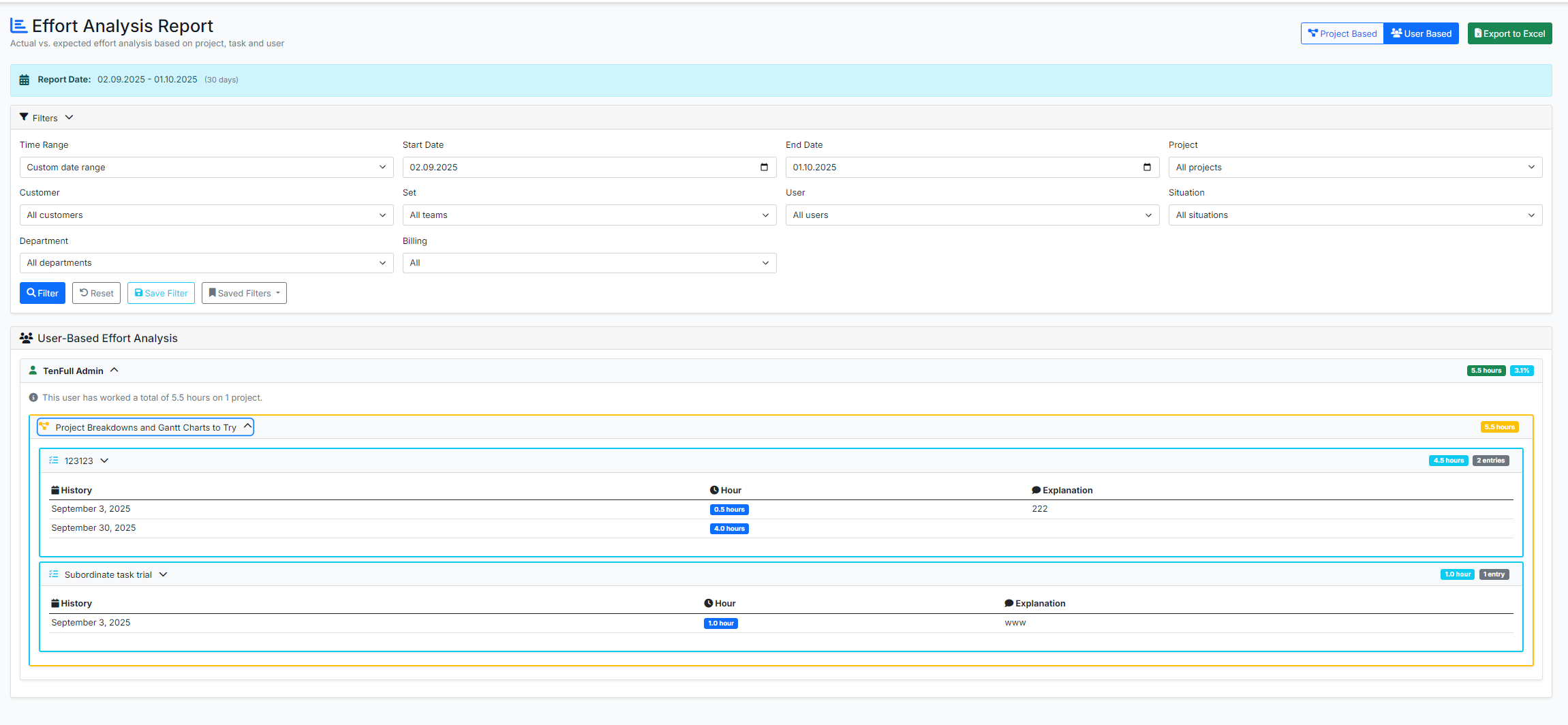1568x725 pixels.
Task: Click the 1.0 hour badge in Subordinate task header
Action: point(1458,574)
